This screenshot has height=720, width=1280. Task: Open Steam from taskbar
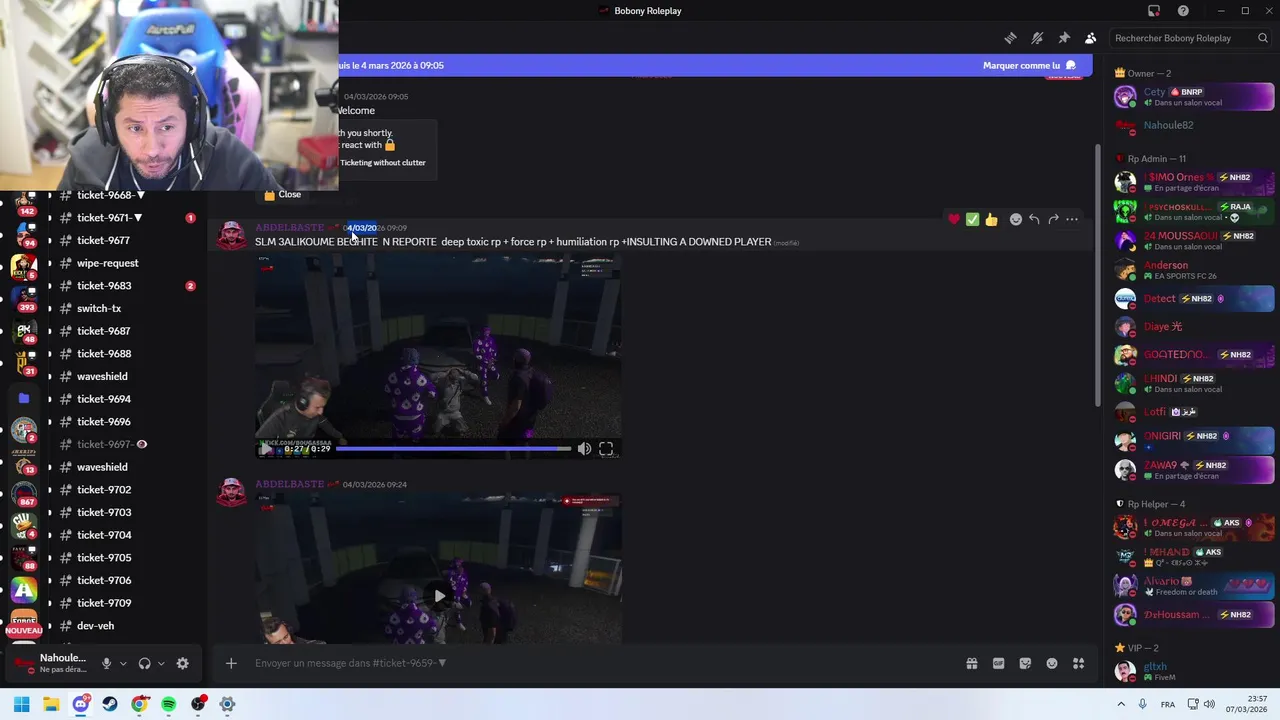[x=110, y=704]
